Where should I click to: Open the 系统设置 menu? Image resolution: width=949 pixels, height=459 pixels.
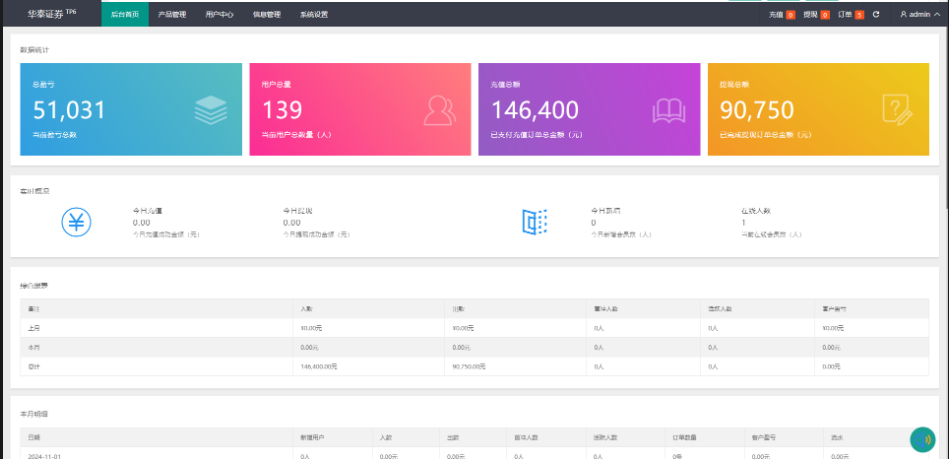(314, 15)
